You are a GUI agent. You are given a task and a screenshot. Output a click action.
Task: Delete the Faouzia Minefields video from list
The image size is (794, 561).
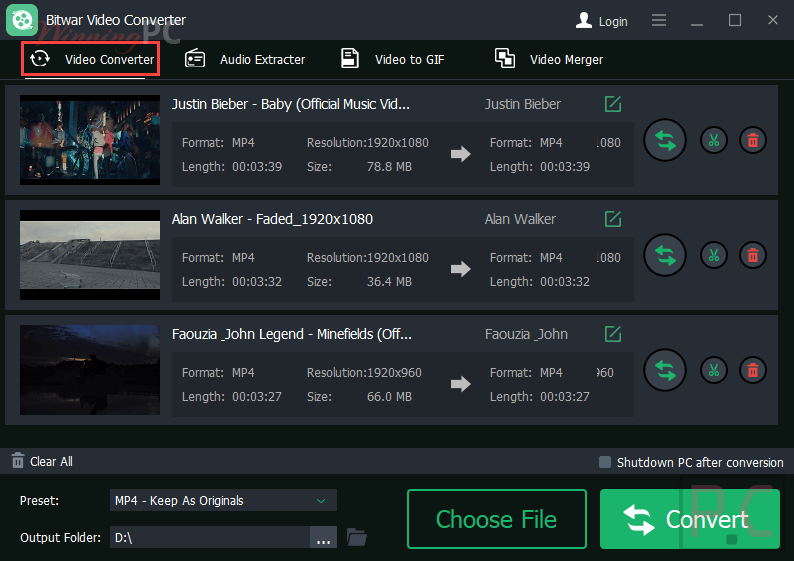752,370
